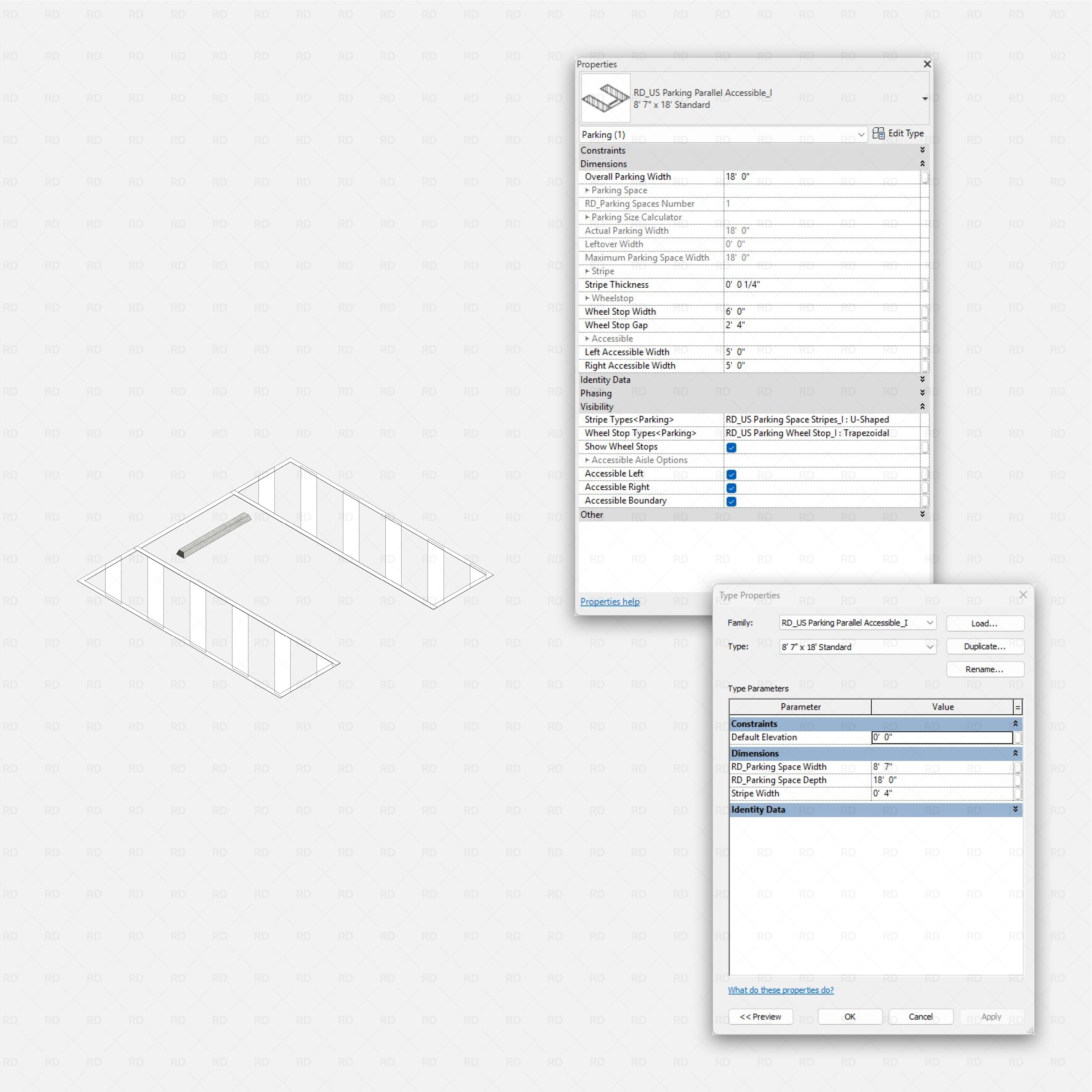The width and height of the screenshot is (1092, 1092).
Task: Click associate button beside Wheel Stop Width
Action: pyautogui.click(x=925, y=312)
